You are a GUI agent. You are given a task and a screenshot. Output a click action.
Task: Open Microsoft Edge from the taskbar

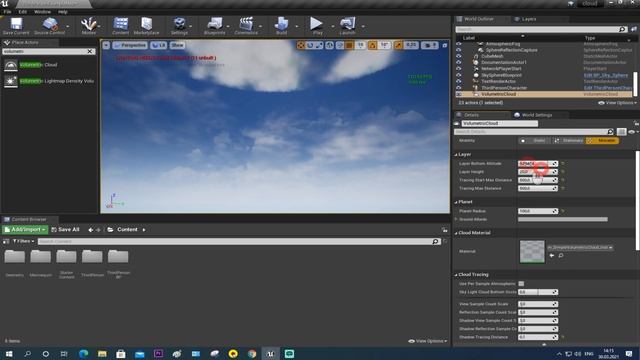[x=83, y=353]
